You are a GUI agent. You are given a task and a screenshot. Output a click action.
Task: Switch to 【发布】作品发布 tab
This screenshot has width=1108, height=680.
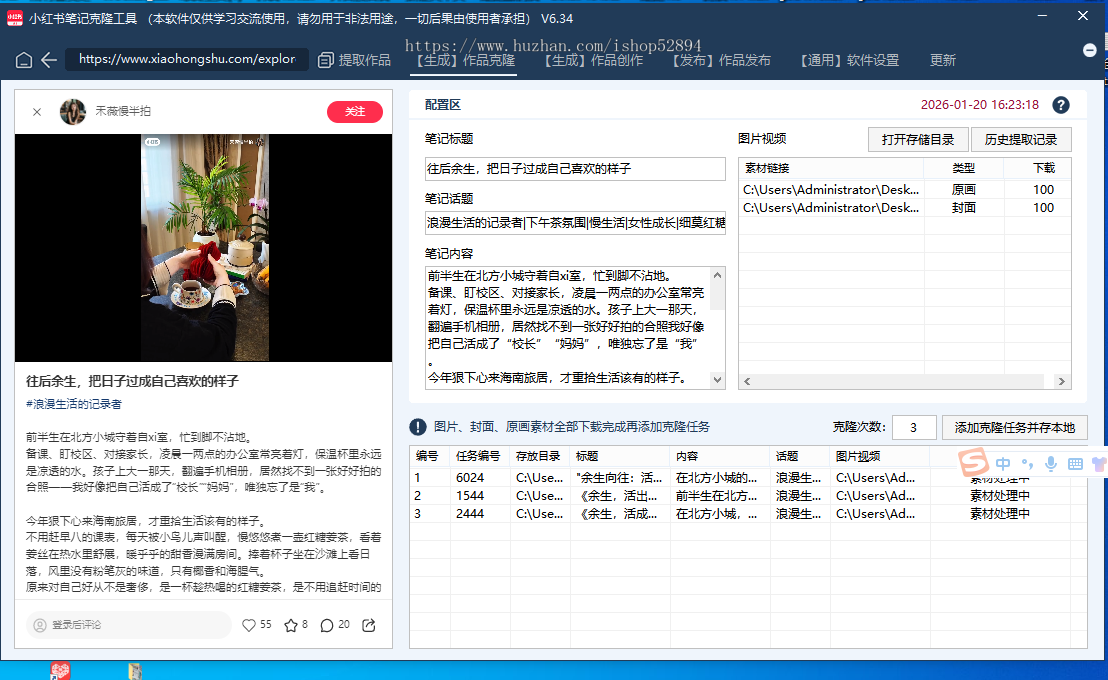pos(721,61)
